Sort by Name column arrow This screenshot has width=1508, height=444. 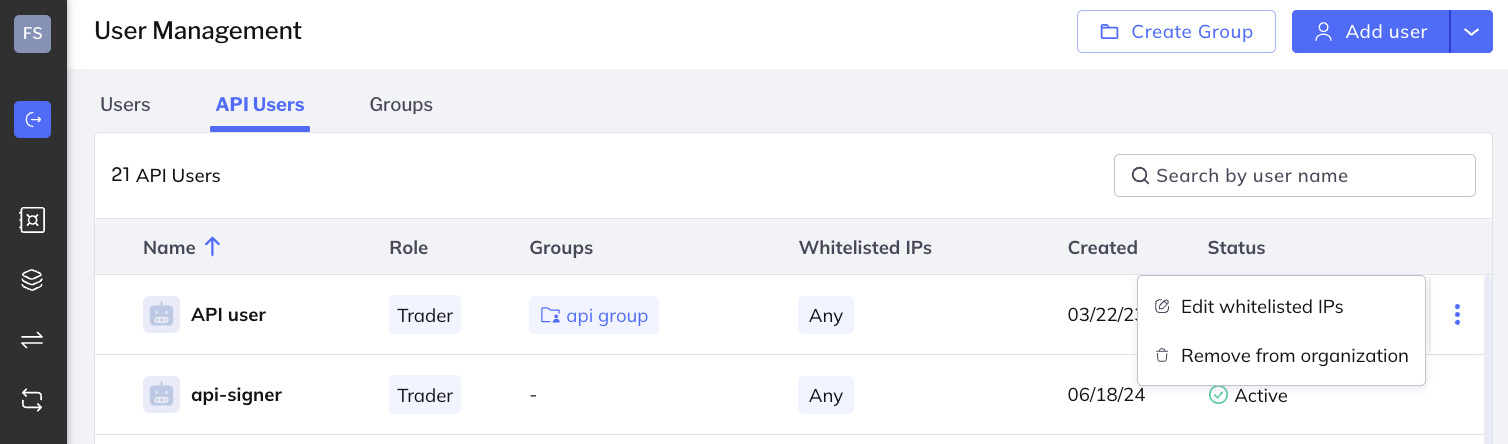[x=212, y=247]
